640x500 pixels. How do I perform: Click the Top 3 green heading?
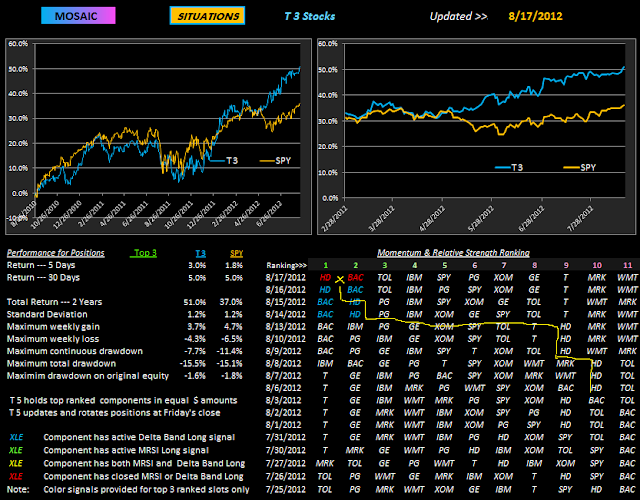[145, 253]
